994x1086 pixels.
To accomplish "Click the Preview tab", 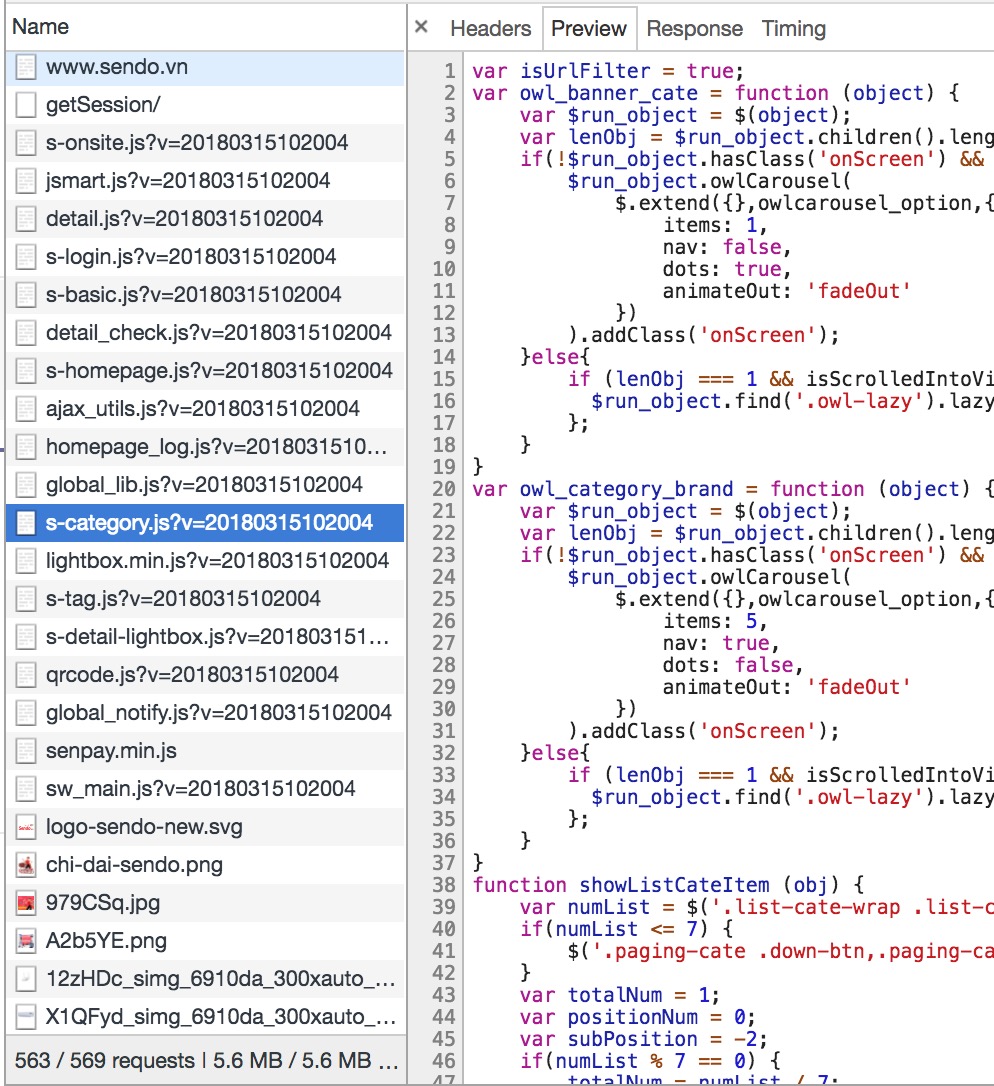I will 589,28.
